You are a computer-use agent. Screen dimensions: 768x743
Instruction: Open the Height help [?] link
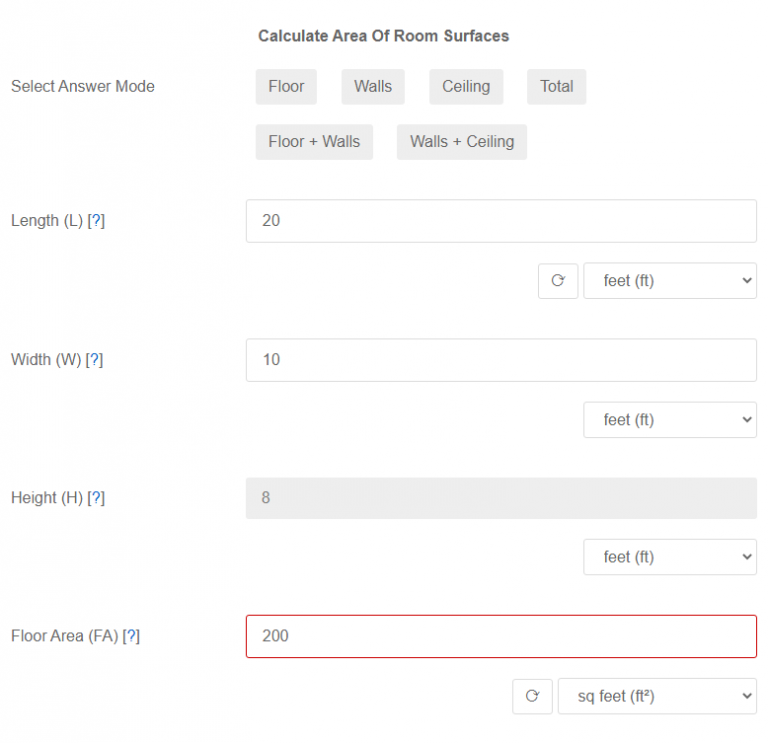click(x=96, y=498)
